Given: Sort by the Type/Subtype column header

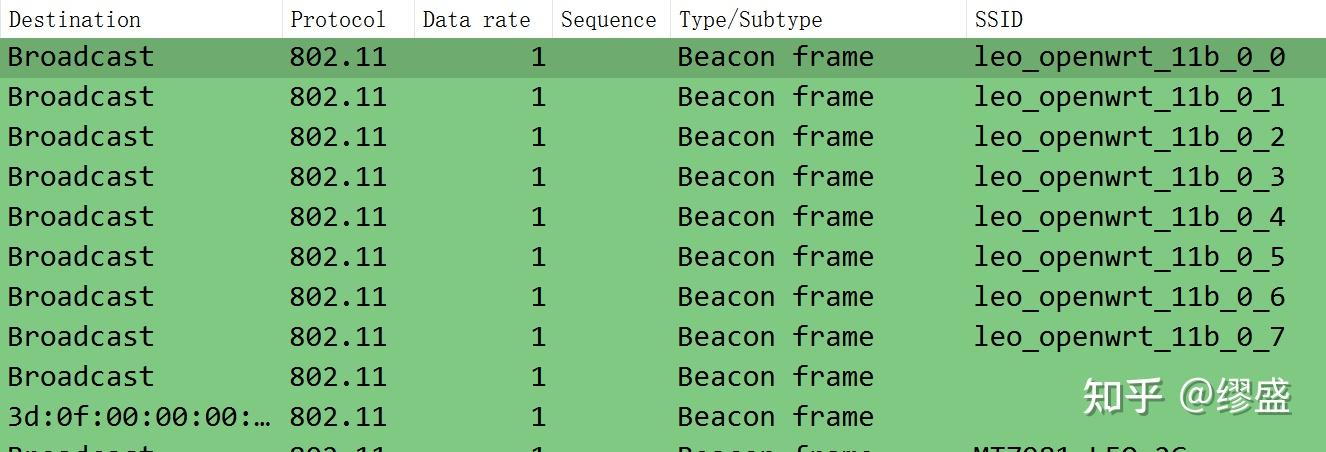Looking at the screenshot, I should (818, 19).
